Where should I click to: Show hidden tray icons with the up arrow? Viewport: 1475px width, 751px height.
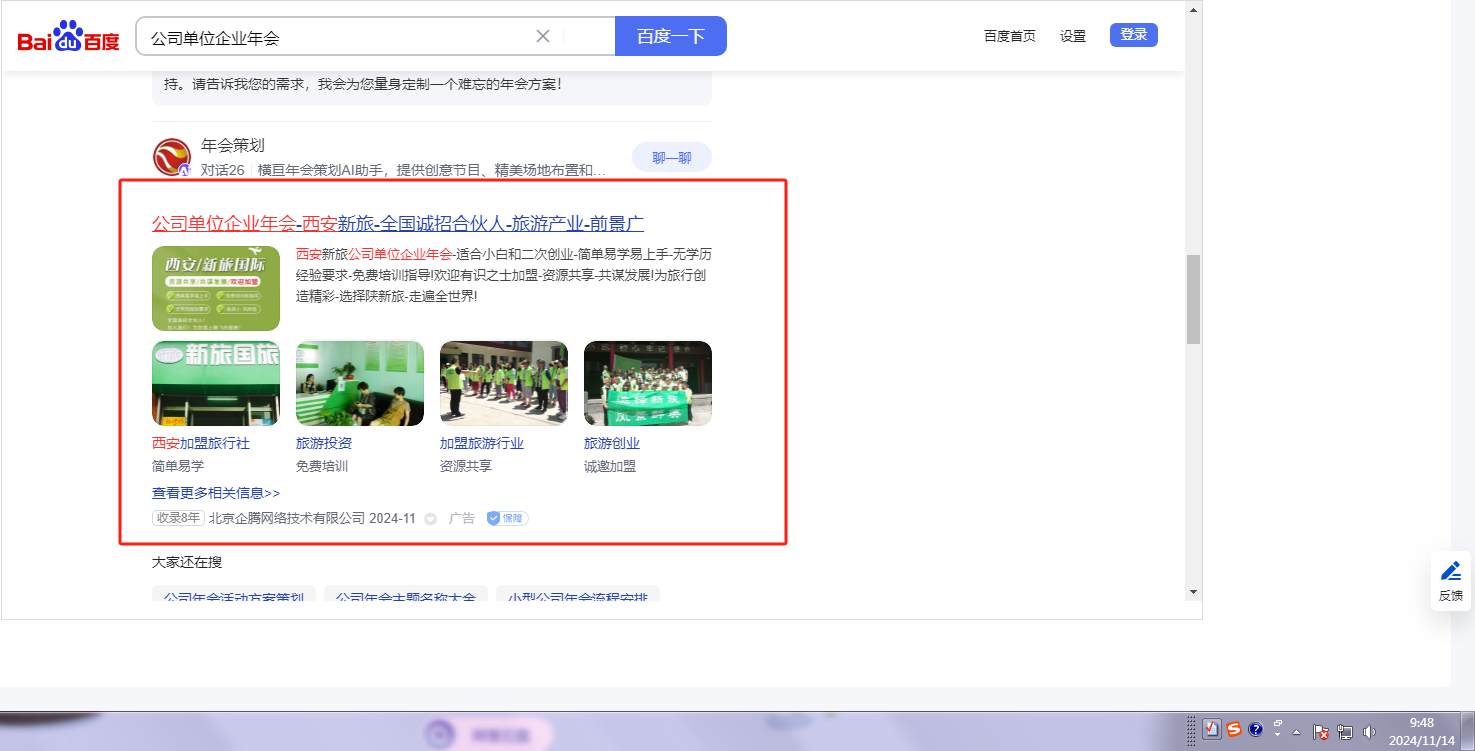pyautogui.click(x=1297, y=731)
